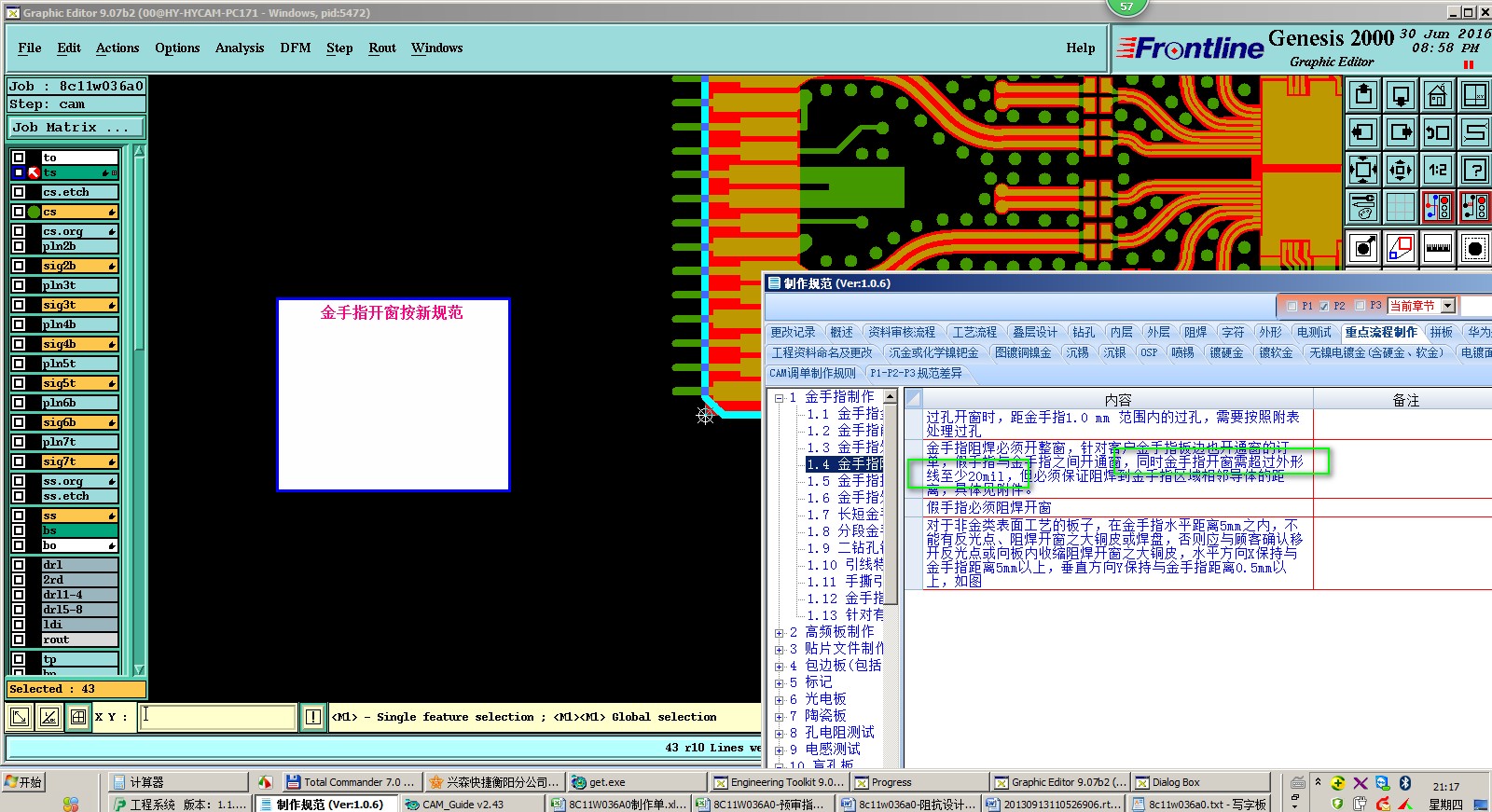This screenshot has height=812, width=1492.
Task: Open the Help menu button
Action: click(x=1081, y=48)
